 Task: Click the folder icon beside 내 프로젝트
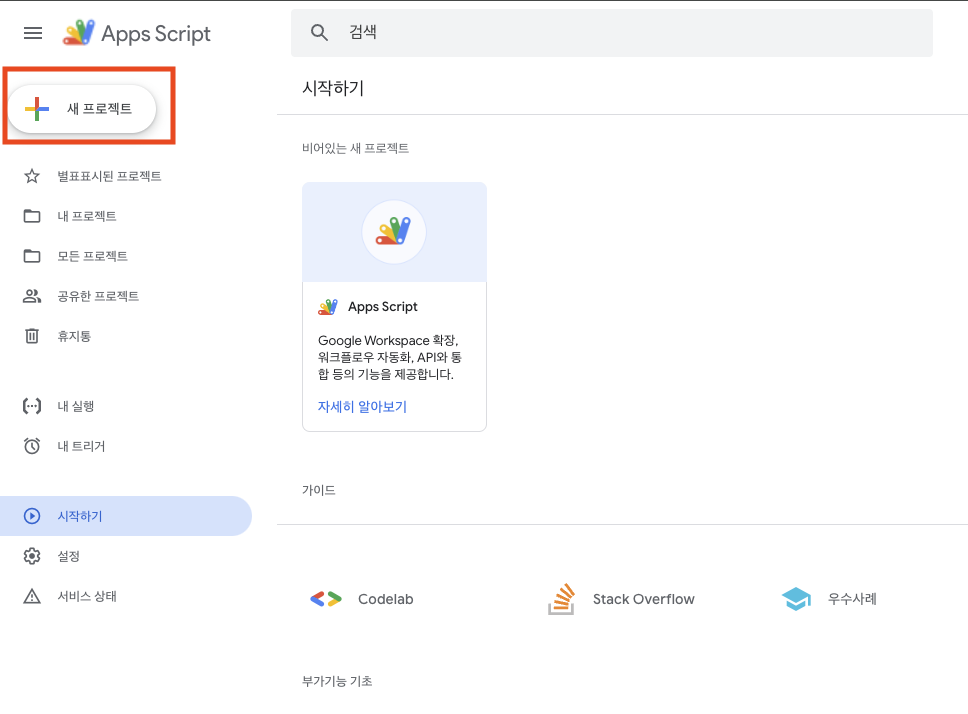32,216
